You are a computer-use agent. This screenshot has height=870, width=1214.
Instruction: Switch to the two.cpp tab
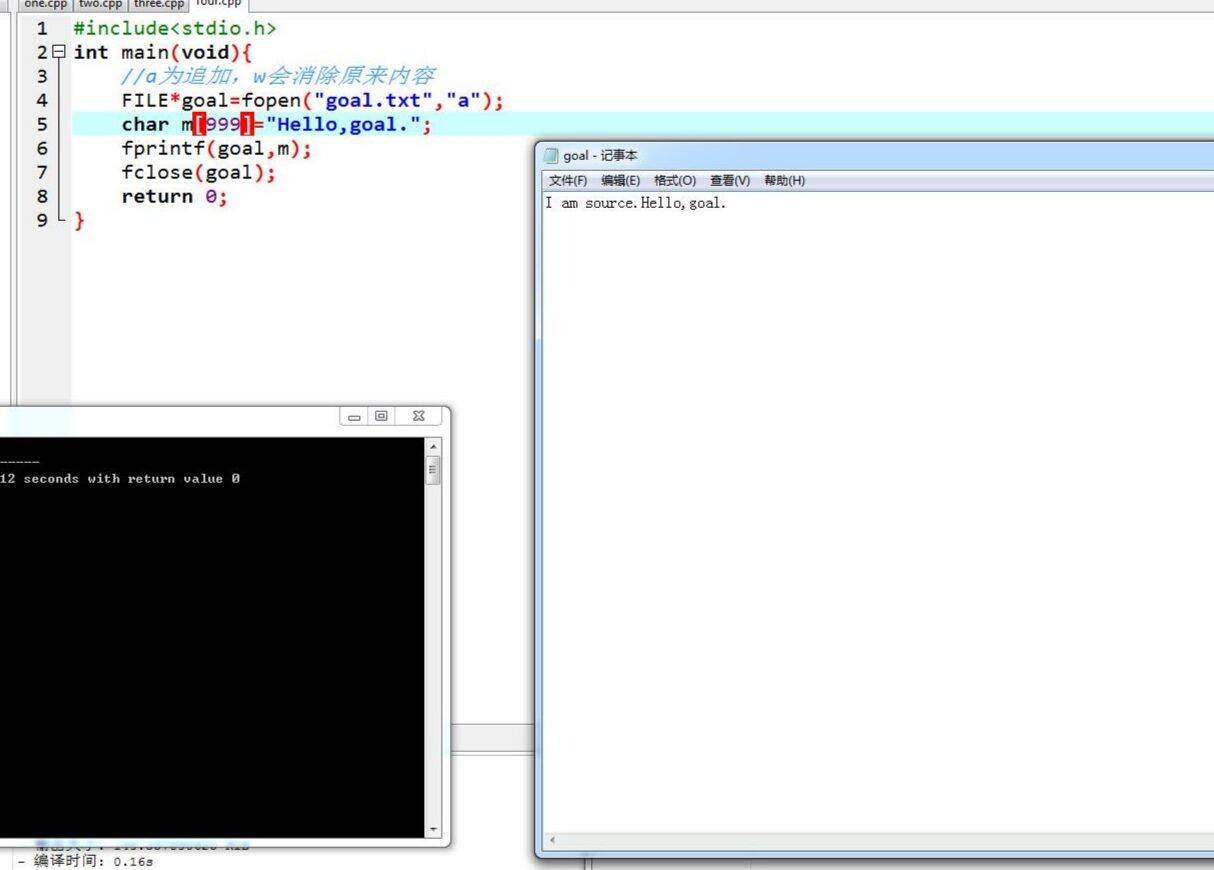click(x=100, y=4)
